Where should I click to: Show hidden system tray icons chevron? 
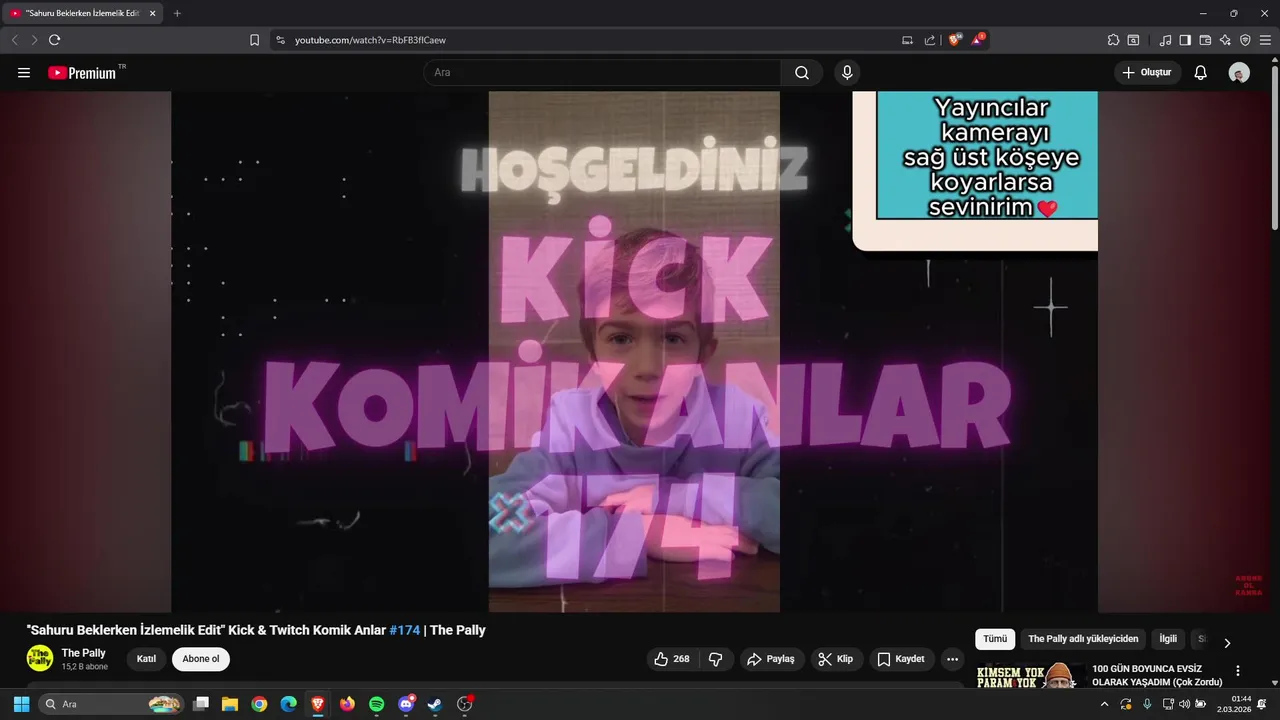tap(1105, 704)
